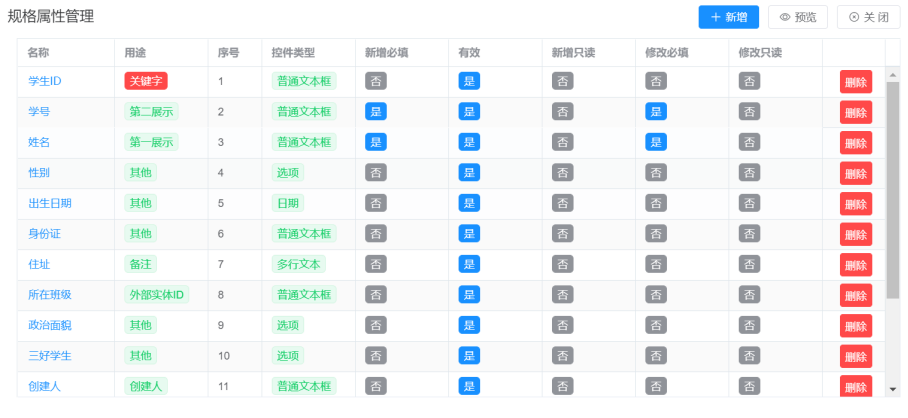
Task: Delete the 学号 row
Action: [856, 112]
